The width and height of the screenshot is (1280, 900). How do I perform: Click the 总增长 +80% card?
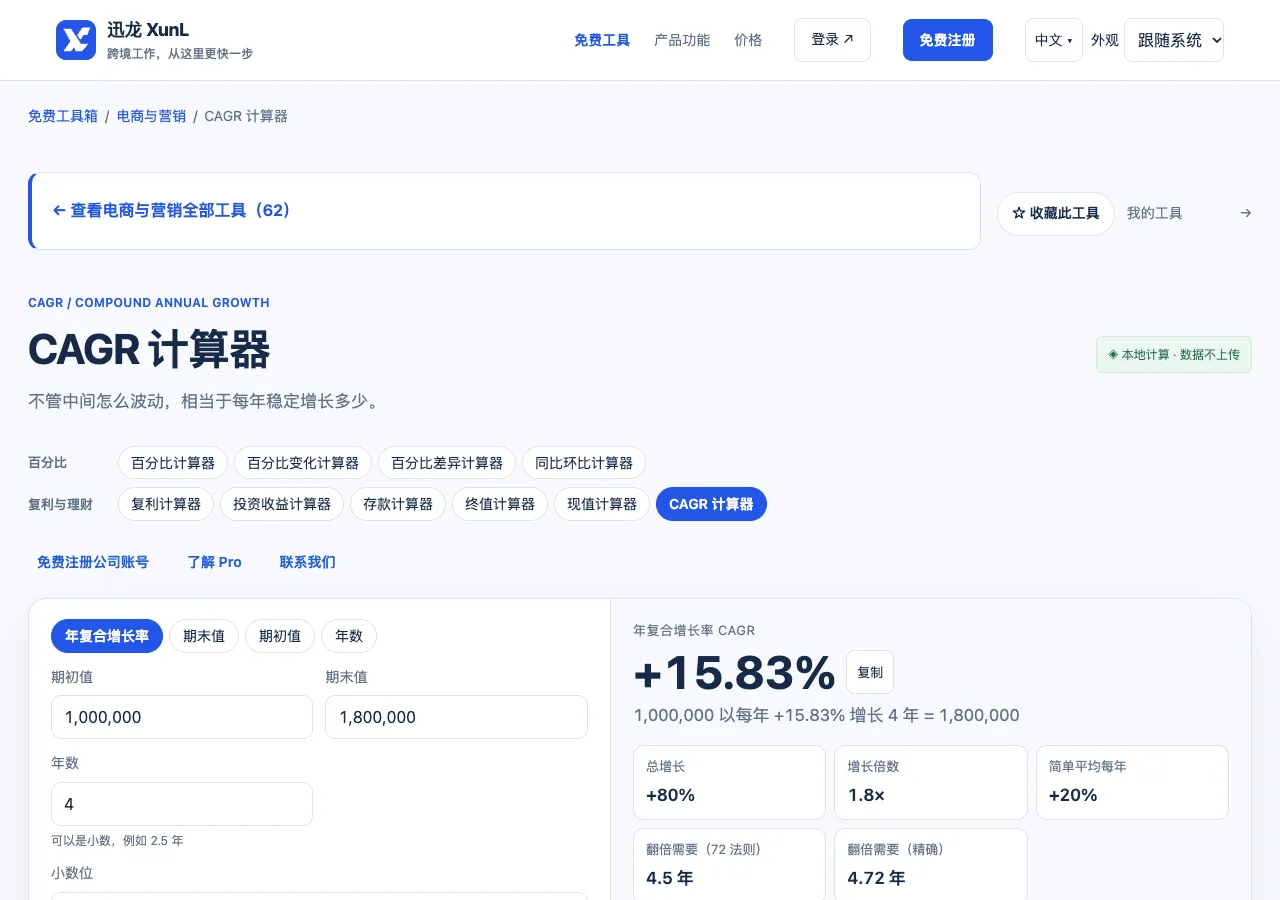pyautogui.click(x=730, y=782)
